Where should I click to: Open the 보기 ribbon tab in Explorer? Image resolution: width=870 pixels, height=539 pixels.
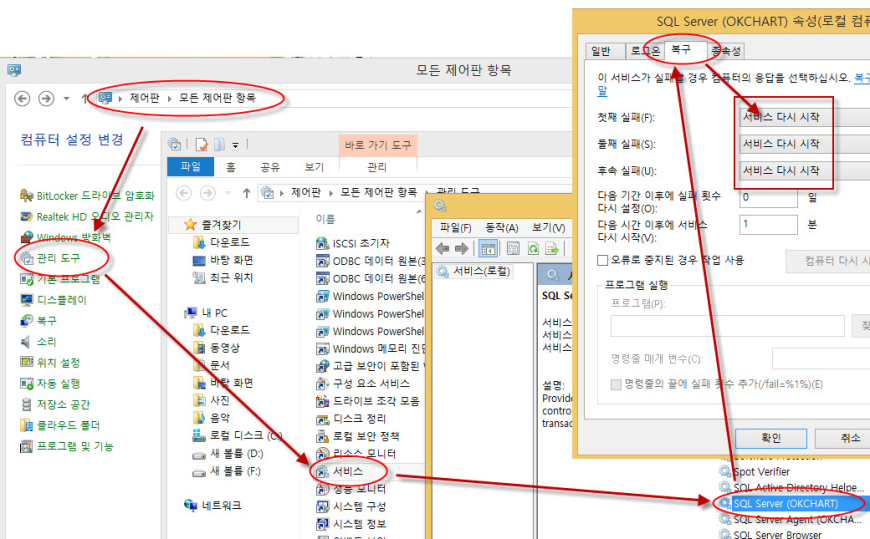(x=313, y=167)
